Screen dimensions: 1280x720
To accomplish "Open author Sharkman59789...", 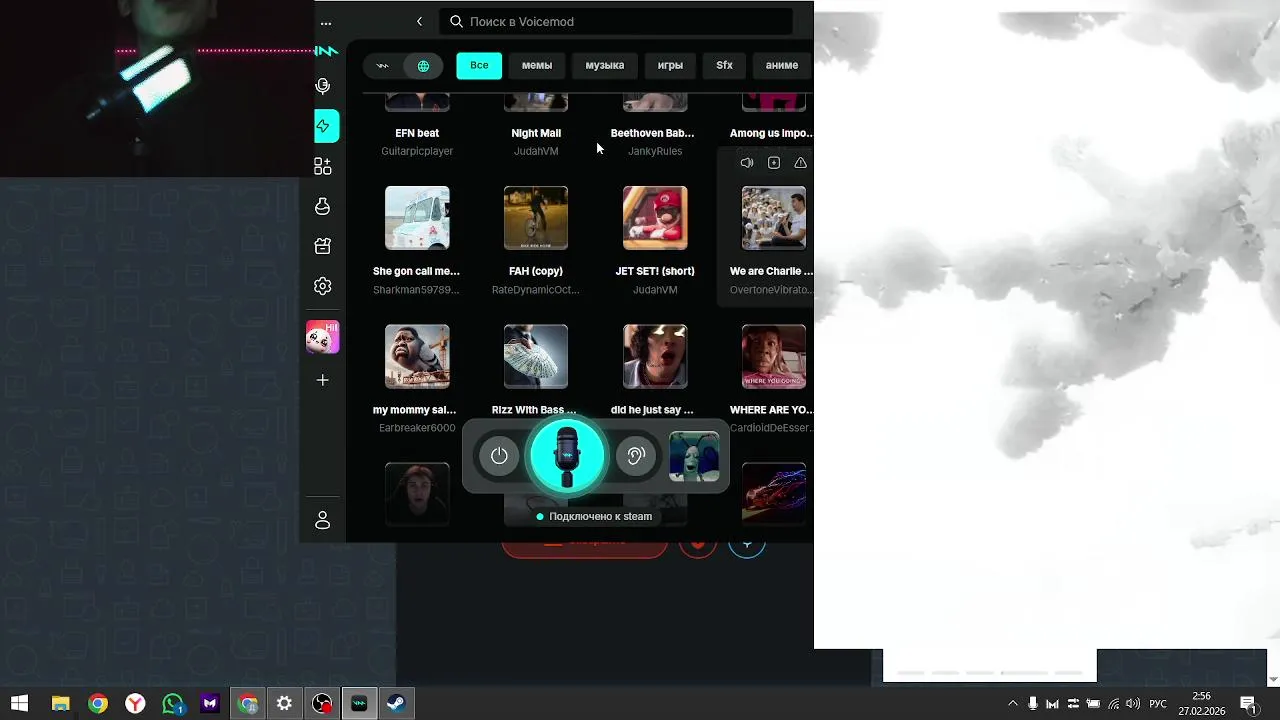I will click(416, 290).
